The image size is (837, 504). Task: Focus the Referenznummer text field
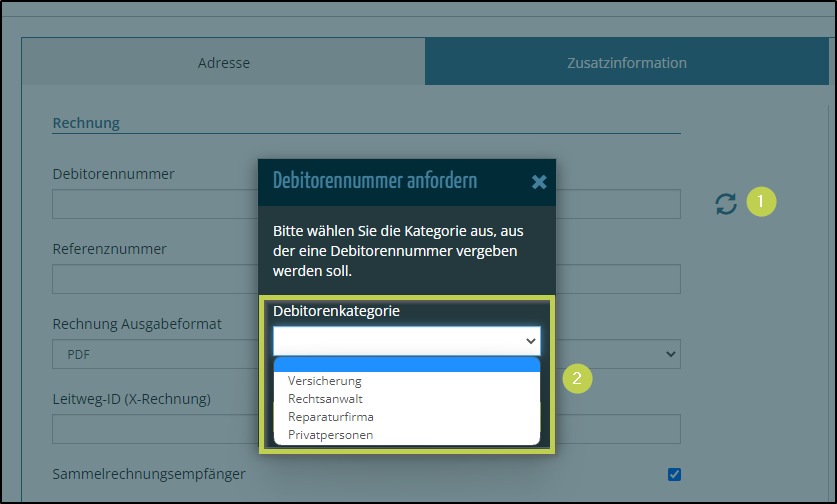pyautogui.click(x=150, y=279)
